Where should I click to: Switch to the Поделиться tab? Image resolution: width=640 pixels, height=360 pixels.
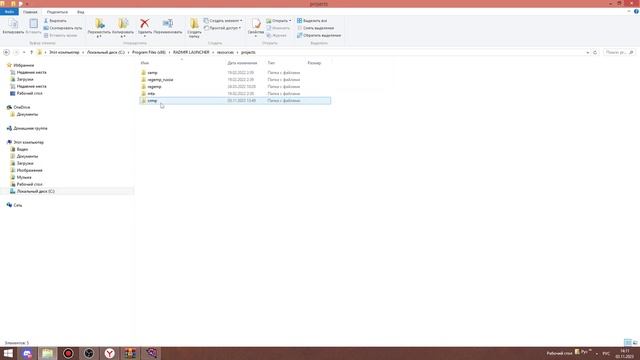(x=57, y=12)
